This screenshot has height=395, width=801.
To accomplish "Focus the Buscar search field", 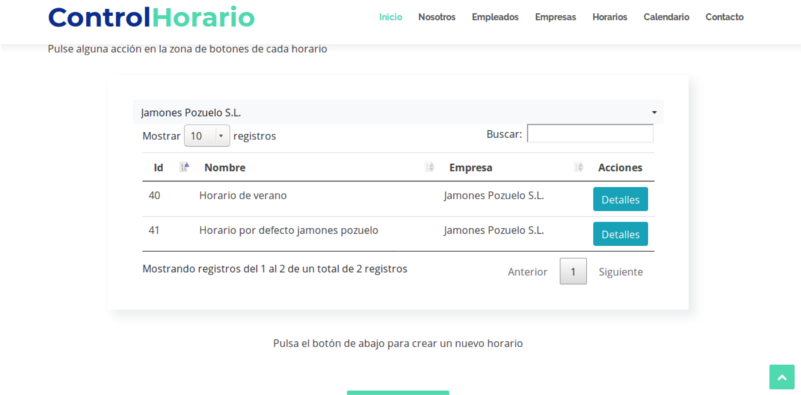I will coord(590,134).
